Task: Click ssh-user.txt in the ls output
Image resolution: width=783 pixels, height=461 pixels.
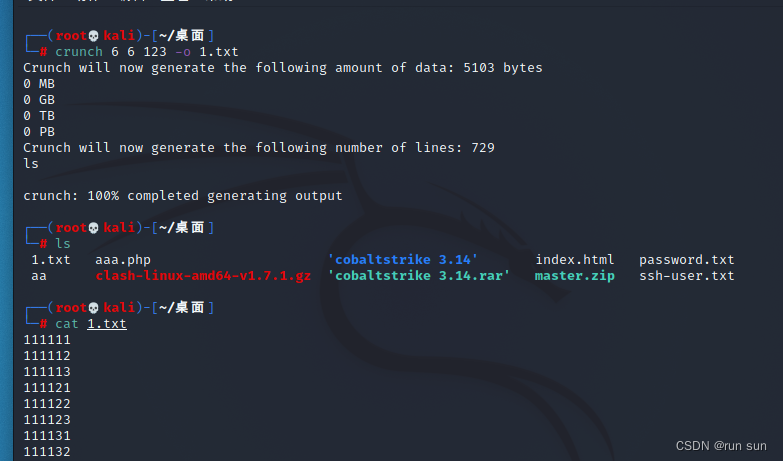Action: [x=687, y=276]
